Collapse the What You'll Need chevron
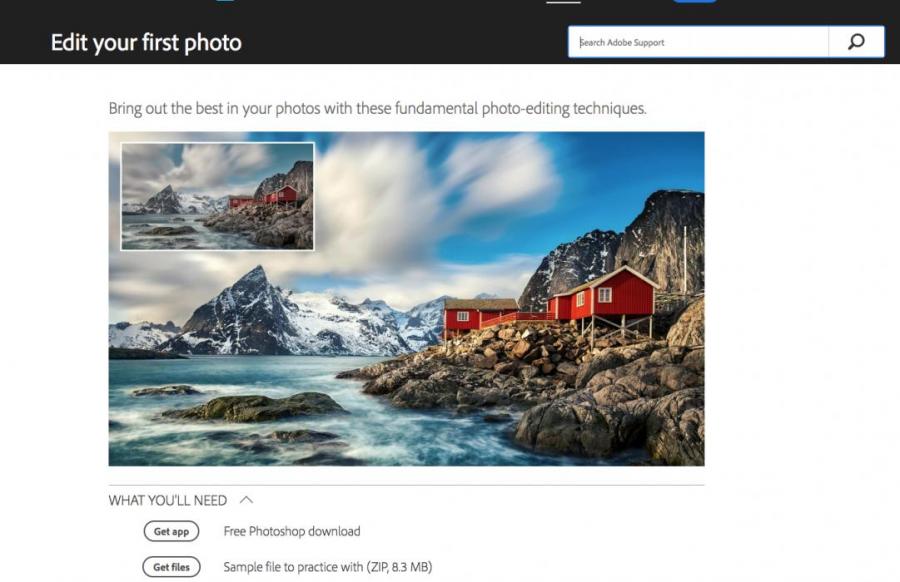The image size is (900, 582). tap(246, 500)
